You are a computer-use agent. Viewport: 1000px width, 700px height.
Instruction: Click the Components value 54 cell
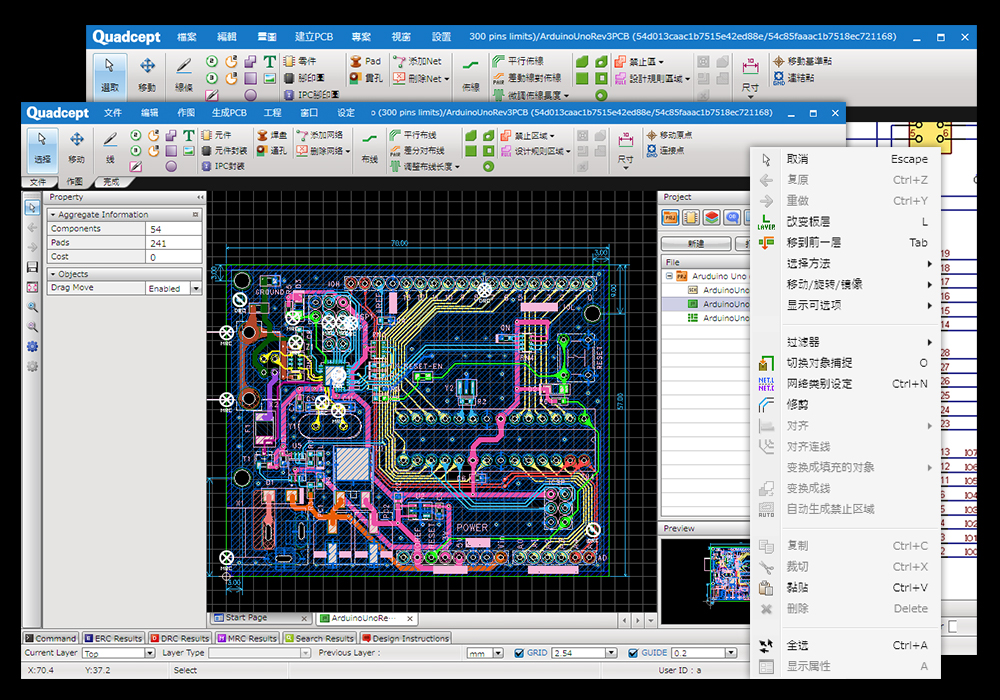tap(174, 229)
